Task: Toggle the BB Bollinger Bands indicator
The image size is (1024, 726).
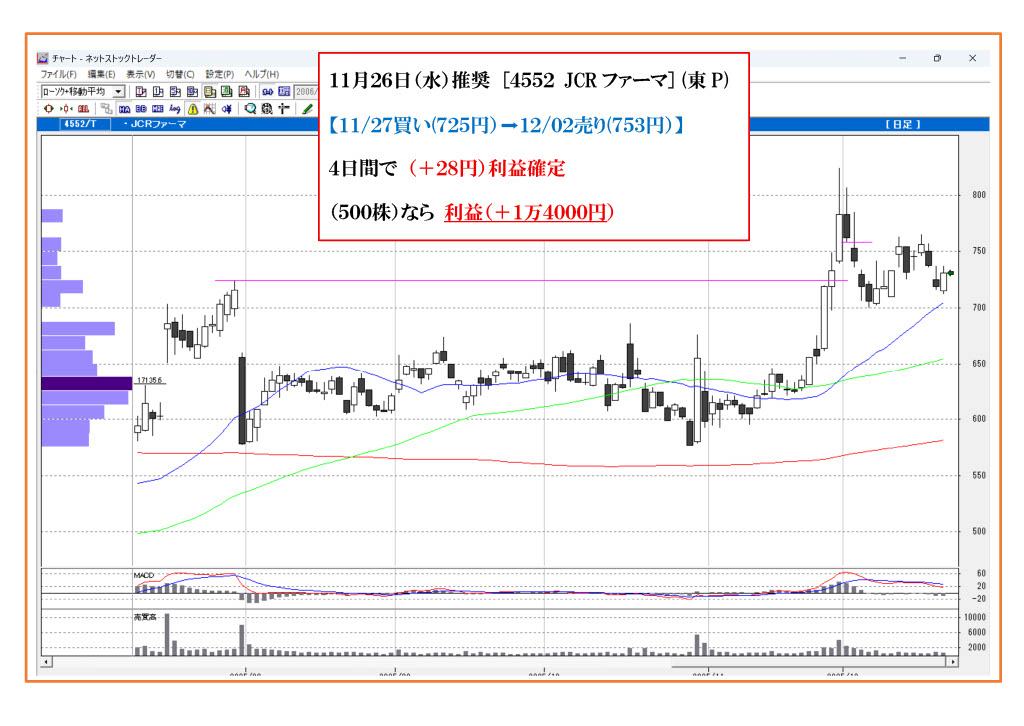Action: pos(141,108)
